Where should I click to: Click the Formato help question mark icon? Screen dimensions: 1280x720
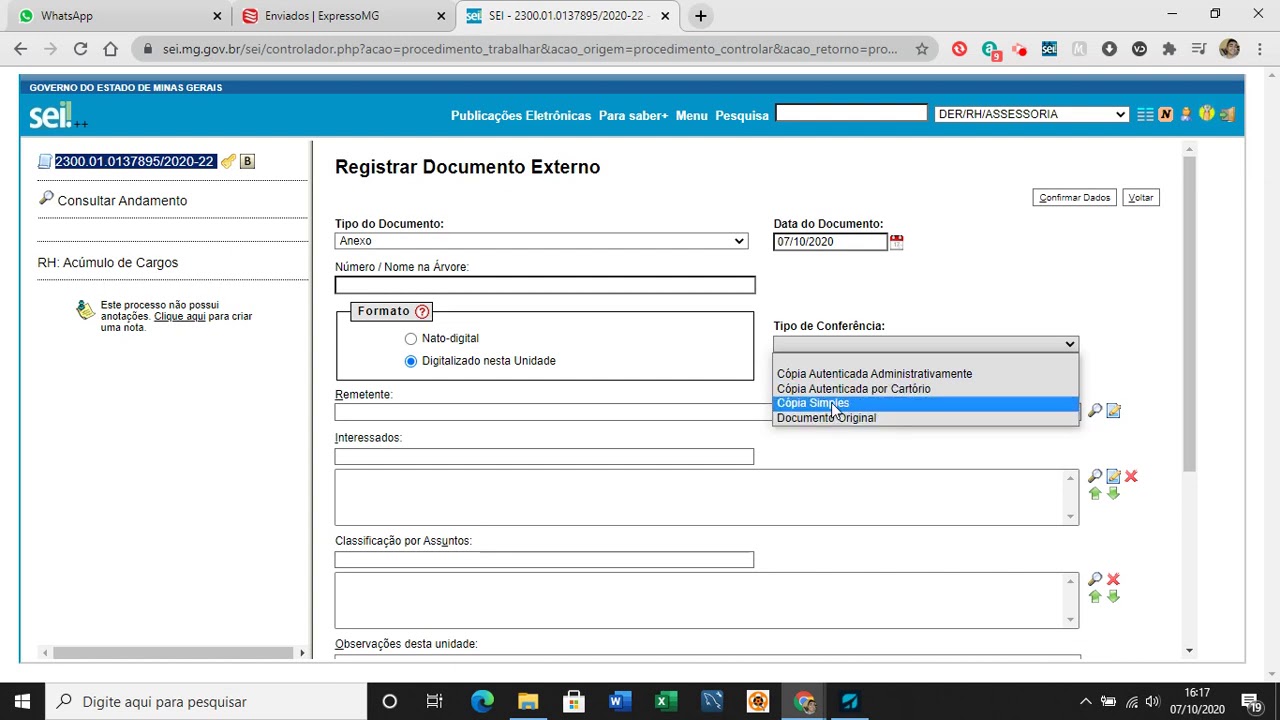[422, 311]
